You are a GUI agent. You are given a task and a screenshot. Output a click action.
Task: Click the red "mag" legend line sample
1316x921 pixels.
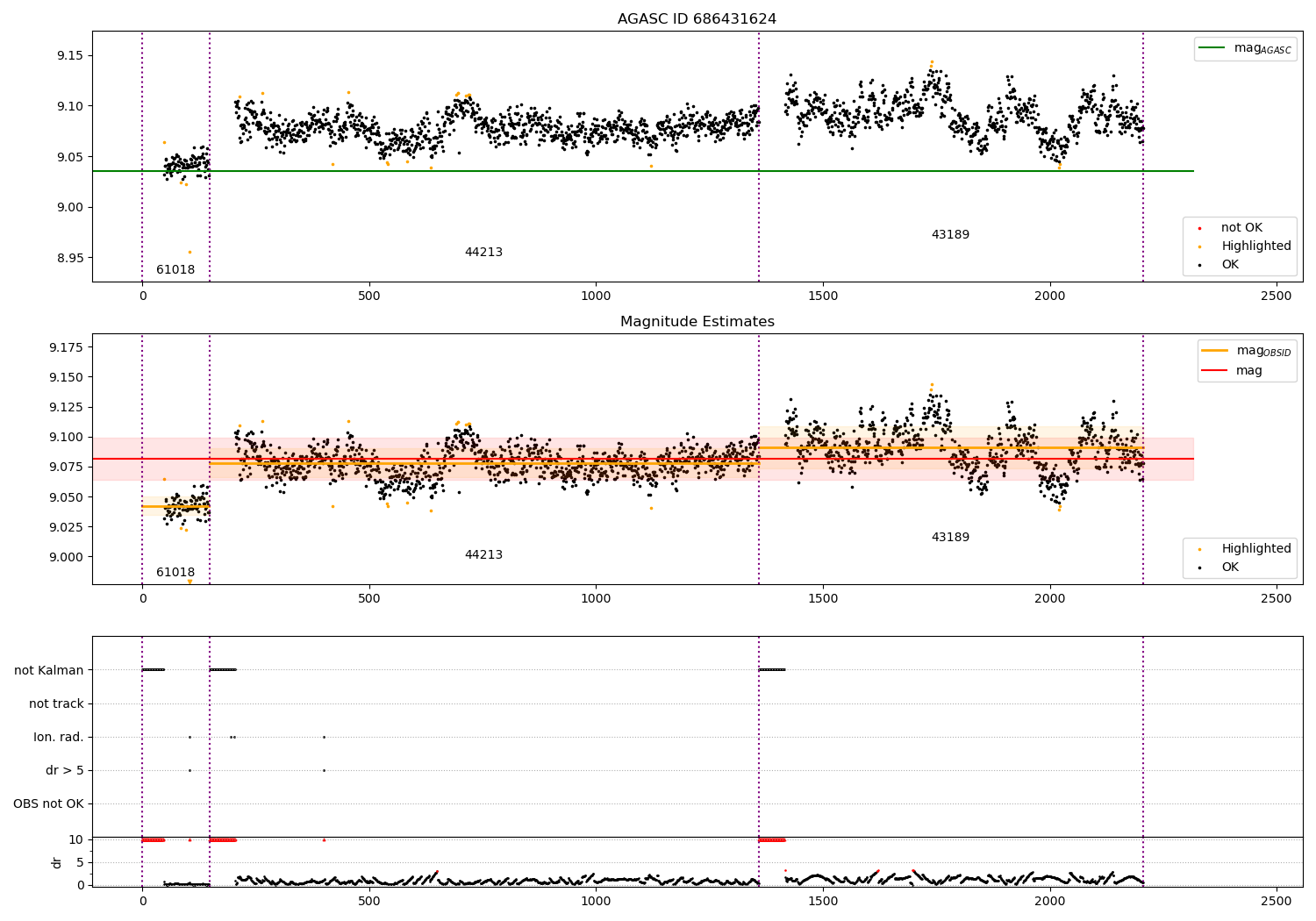pyautogui.click(x=1215, y=371)
